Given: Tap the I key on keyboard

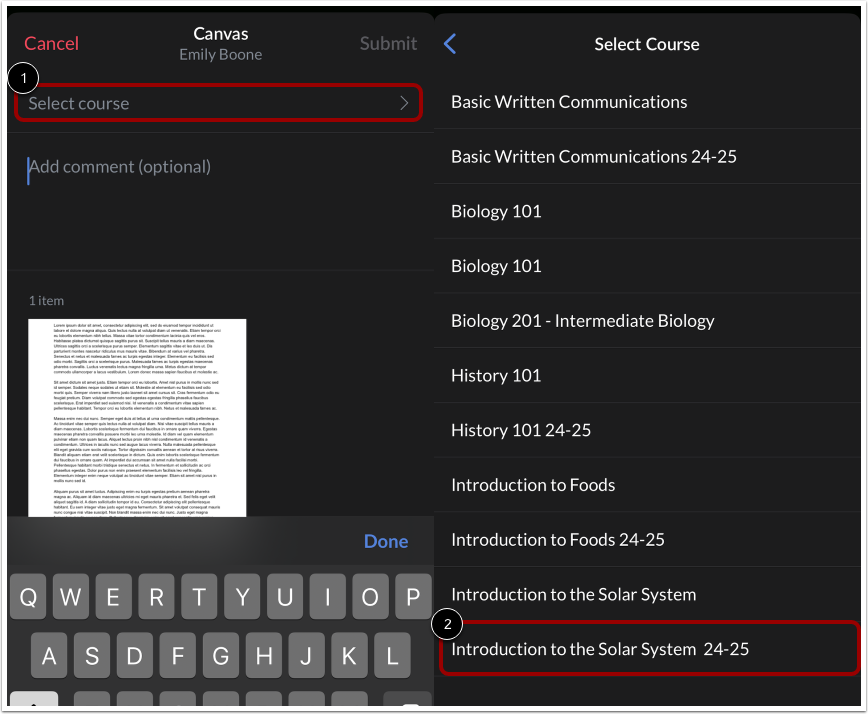Looking at the screenshot, I should coord(328,597).
